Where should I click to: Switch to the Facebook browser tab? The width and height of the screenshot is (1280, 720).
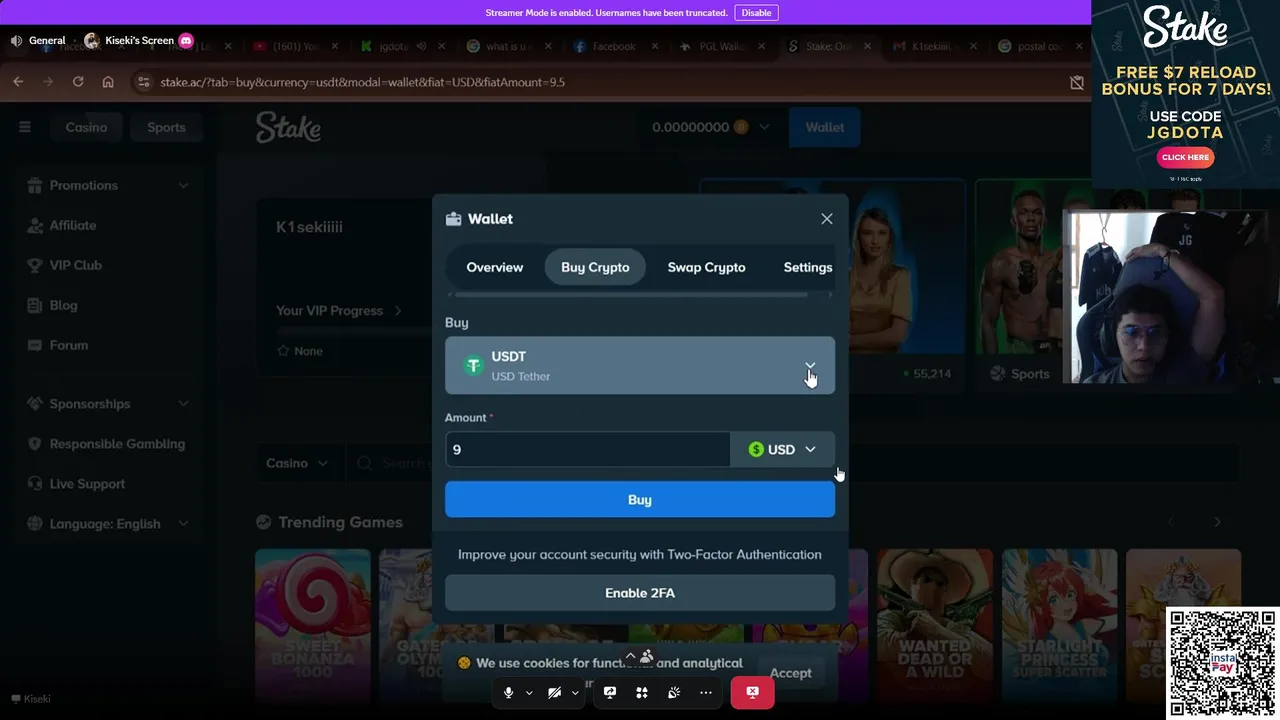click(614, 46)
